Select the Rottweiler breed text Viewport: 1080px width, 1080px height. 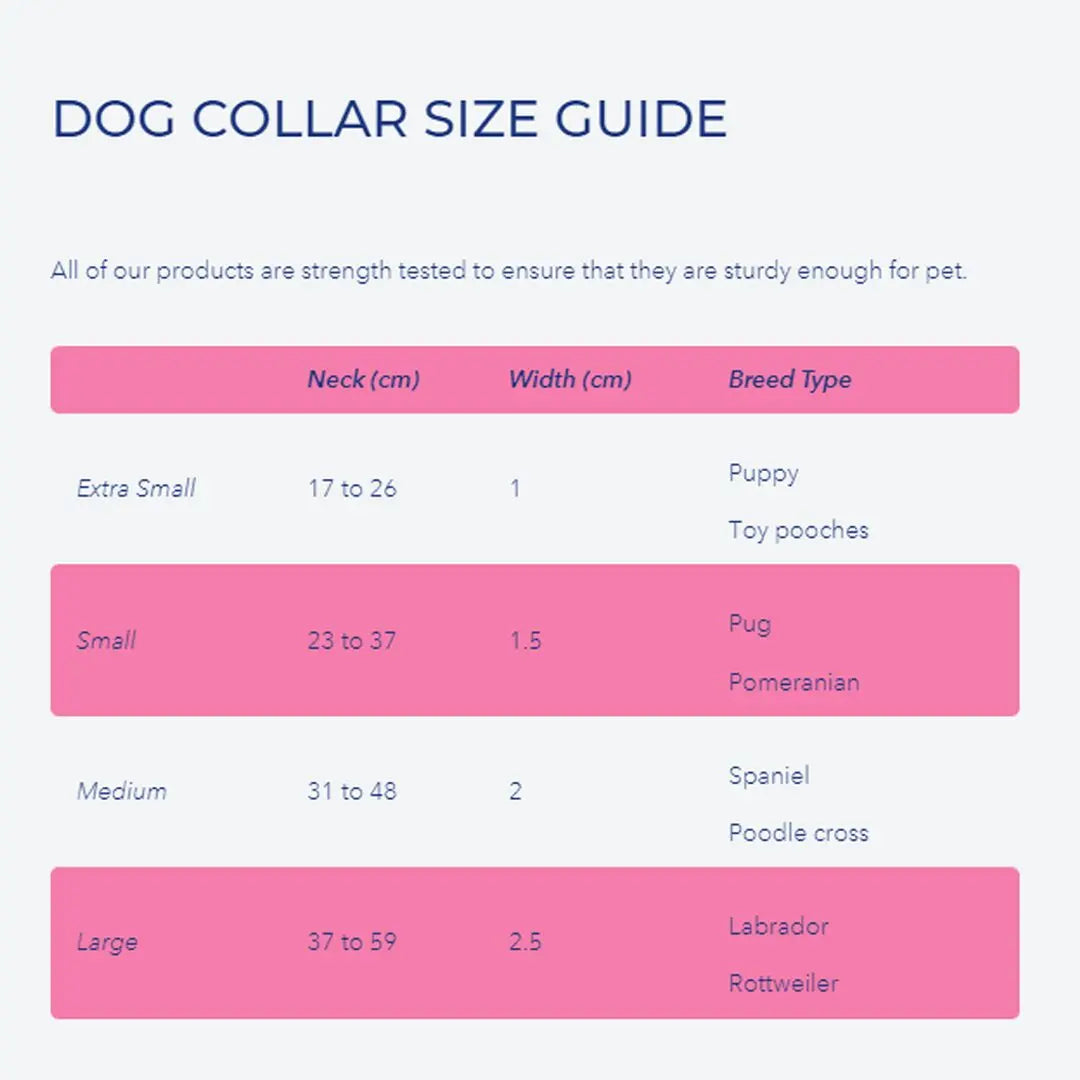783,984
